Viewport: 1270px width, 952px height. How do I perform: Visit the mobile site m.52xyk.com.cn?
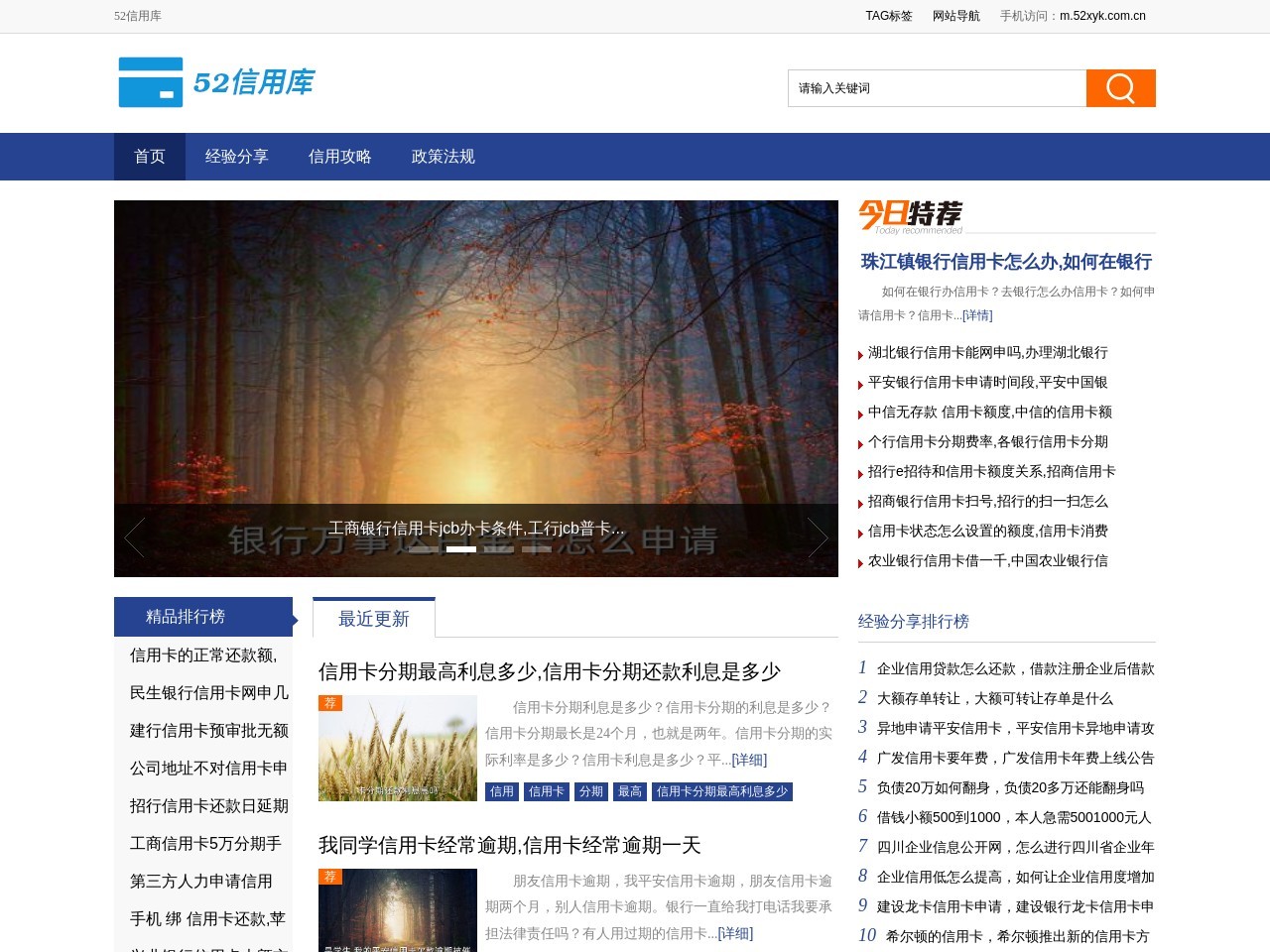(1101, 16)
